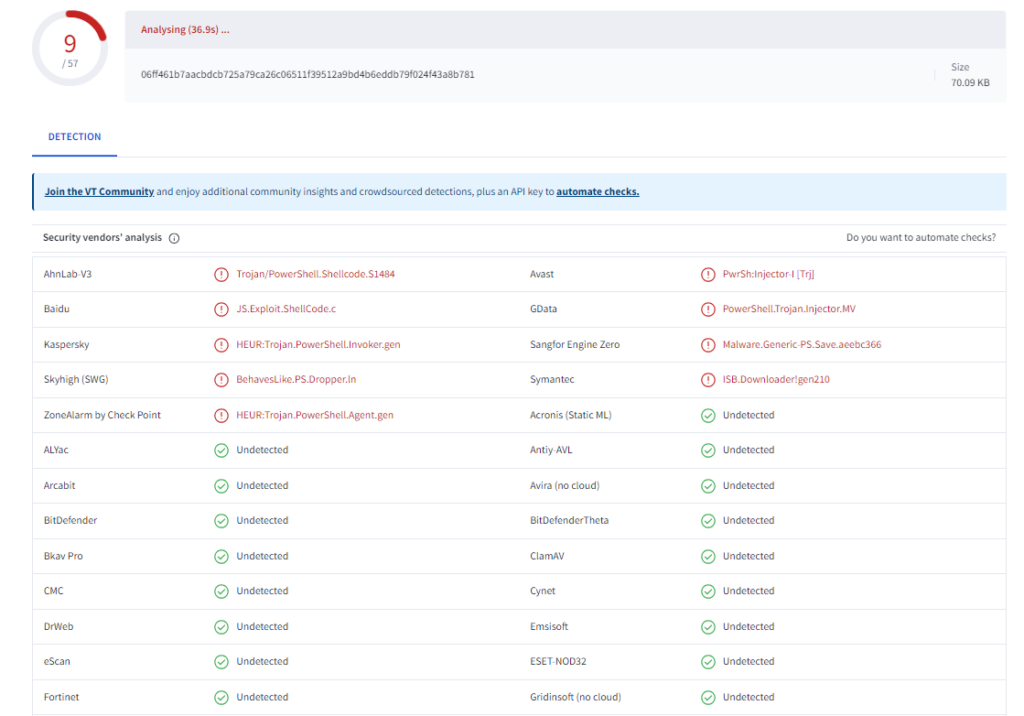The width and height of the screenshot is (1024, 716).
Task: Click the alert icon in the Avast row
Action: tap(708, 274)
